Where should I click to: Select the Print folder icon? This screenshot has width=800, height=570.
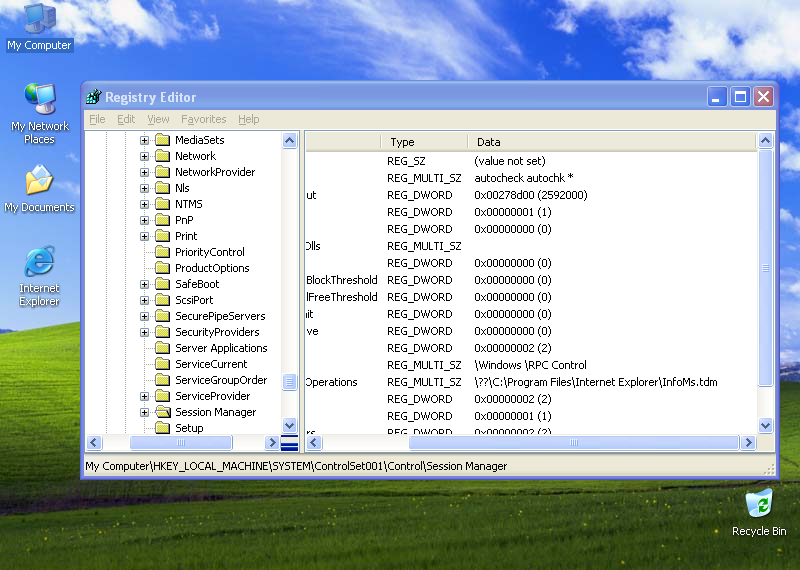162,236
